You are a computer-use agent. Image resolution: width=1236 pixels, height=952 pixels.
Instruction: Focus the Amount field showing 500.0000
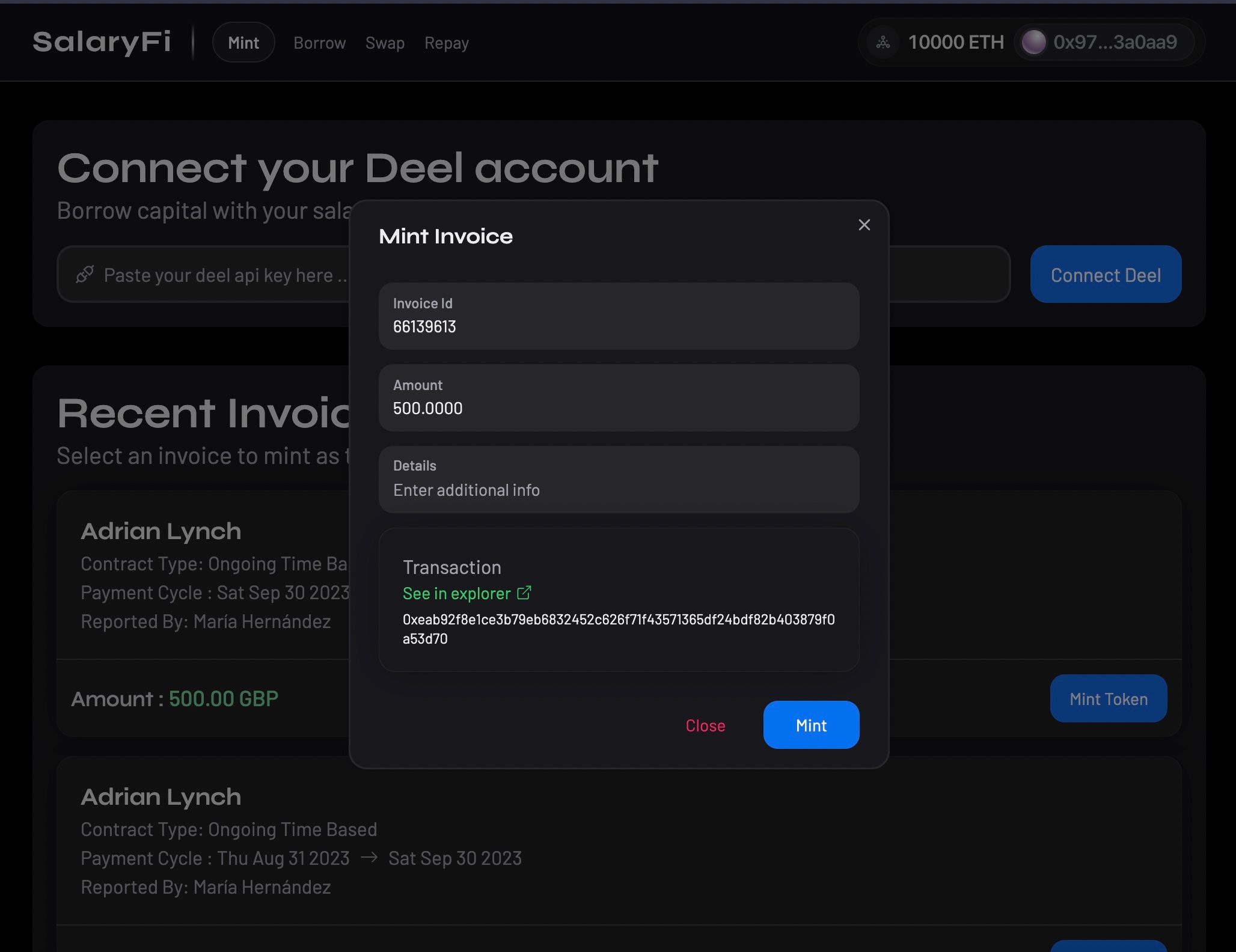pyautogui.click(x=619, y=398)
